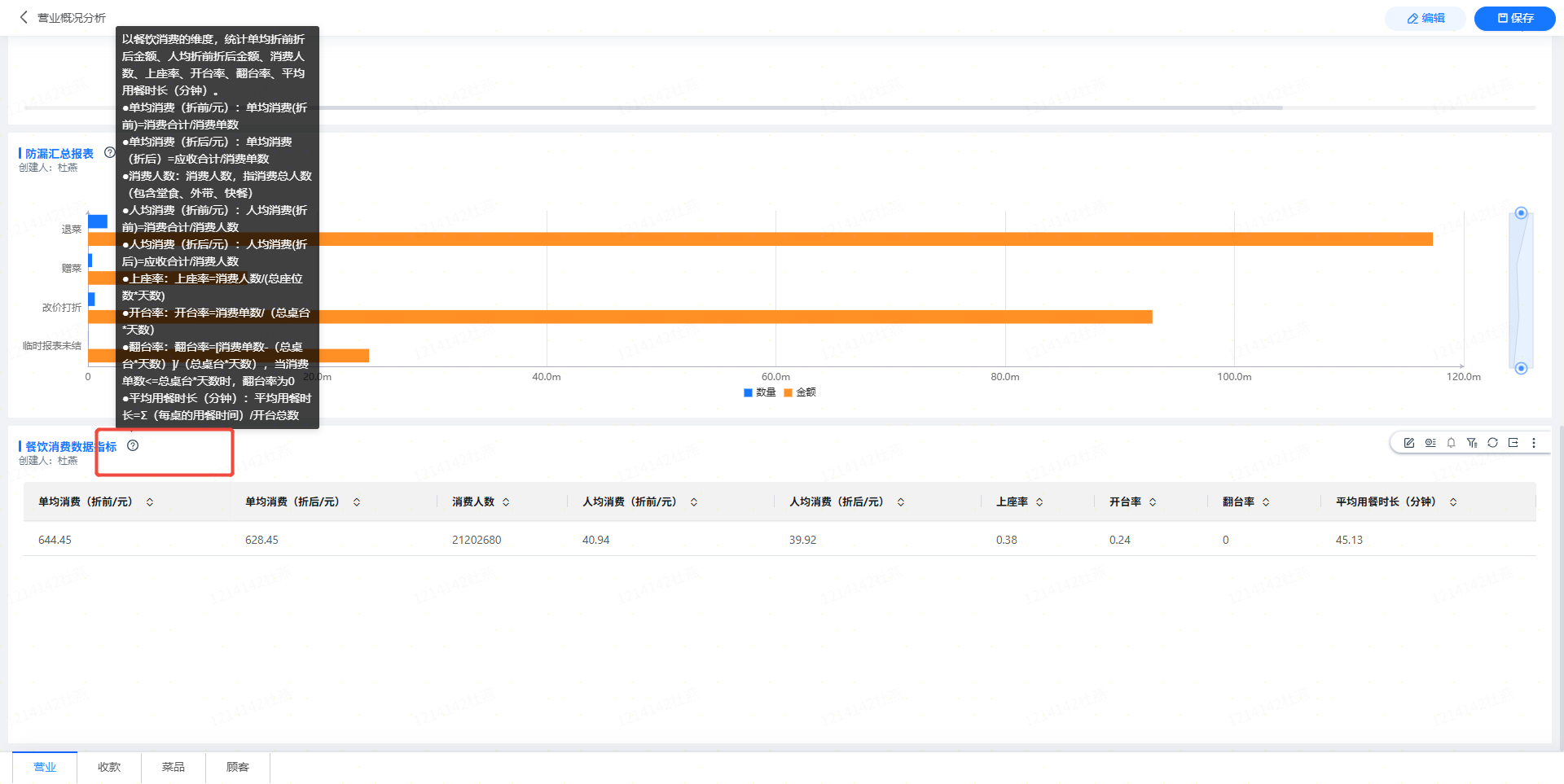1564x784 pixels.
Task: Toggle the 金额 legend series
Action: pyautogui.click(x=800, y=392)
